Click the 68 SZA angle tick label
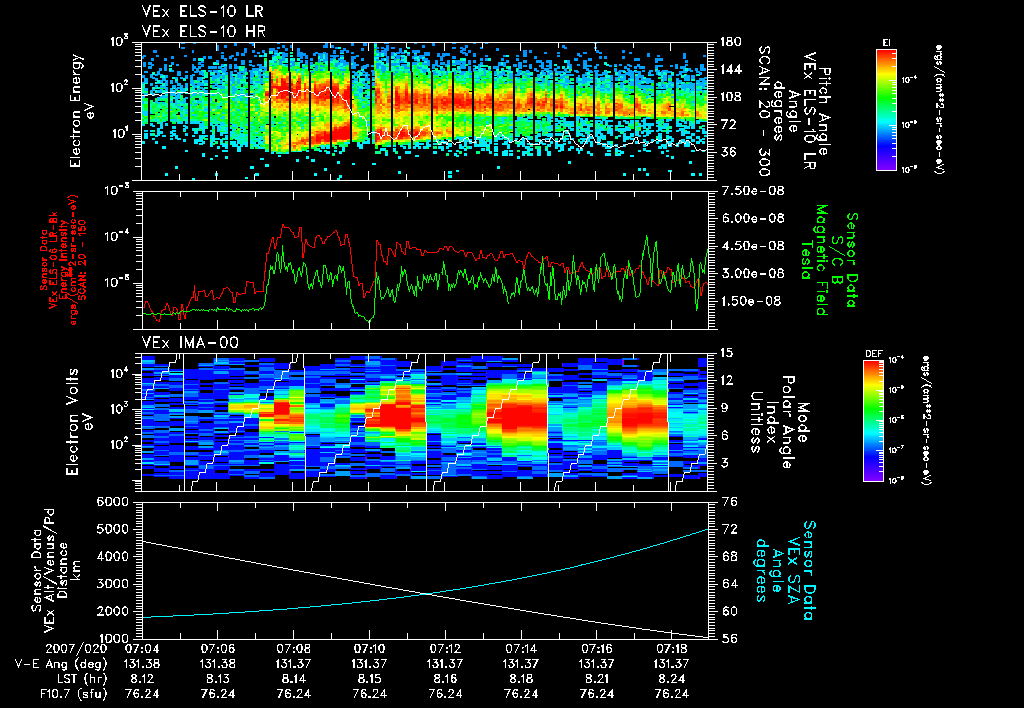Viewport: 1024px width, 708px height. (730, 557)
